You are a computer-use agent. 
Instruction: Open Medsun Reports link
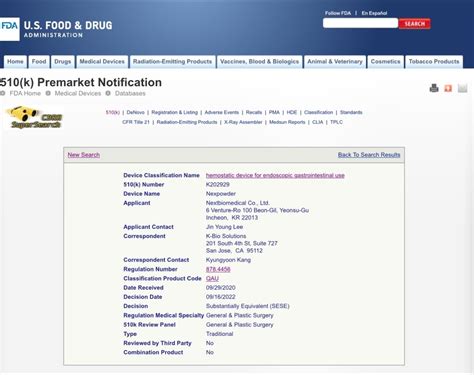pos(287,122)
